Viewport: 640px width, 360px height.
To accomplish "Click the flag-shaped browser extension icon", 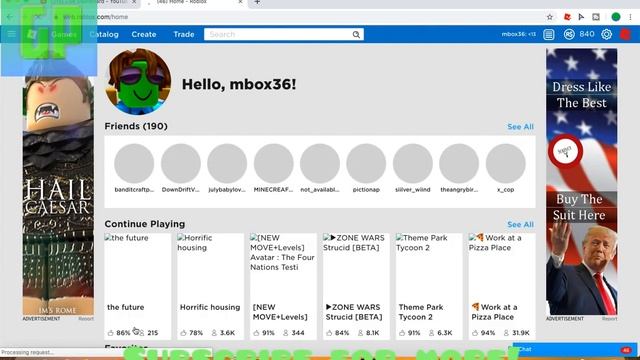I will (x=581, y=17).
